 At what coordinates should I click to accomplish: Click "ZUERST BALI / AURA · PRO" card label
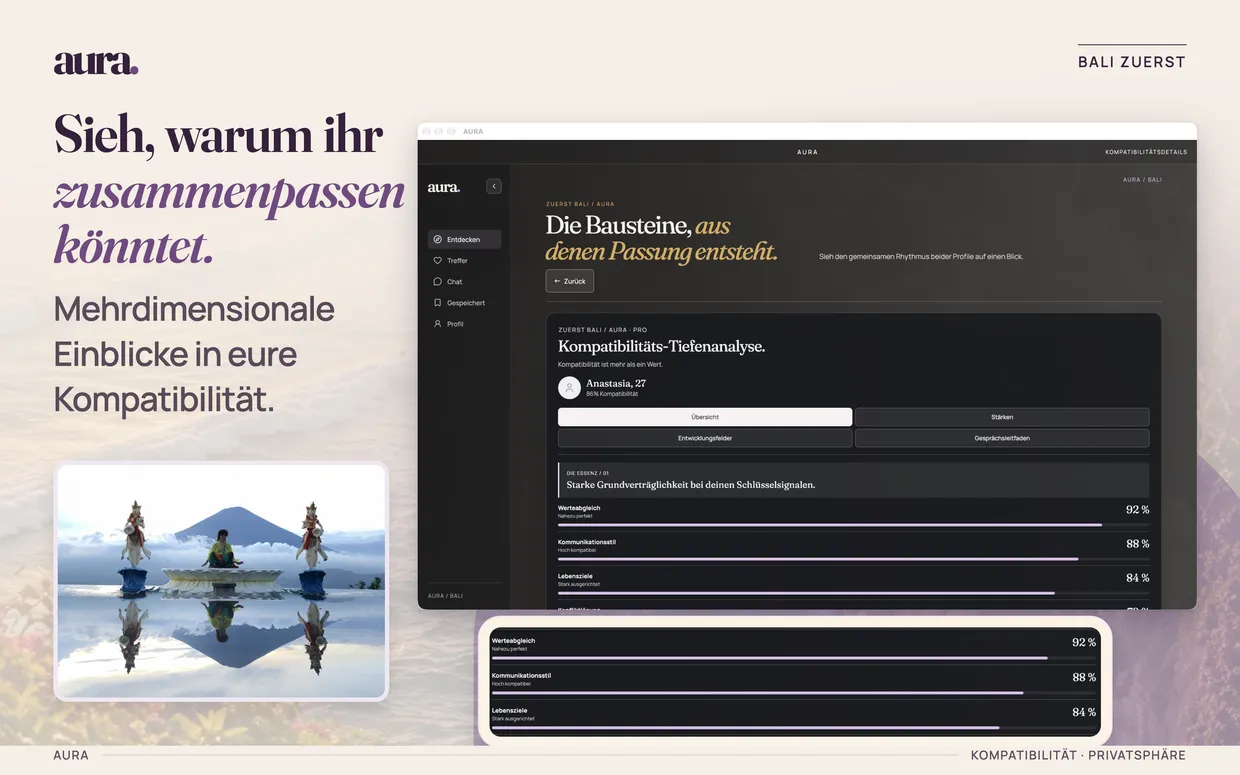[603, 329]
